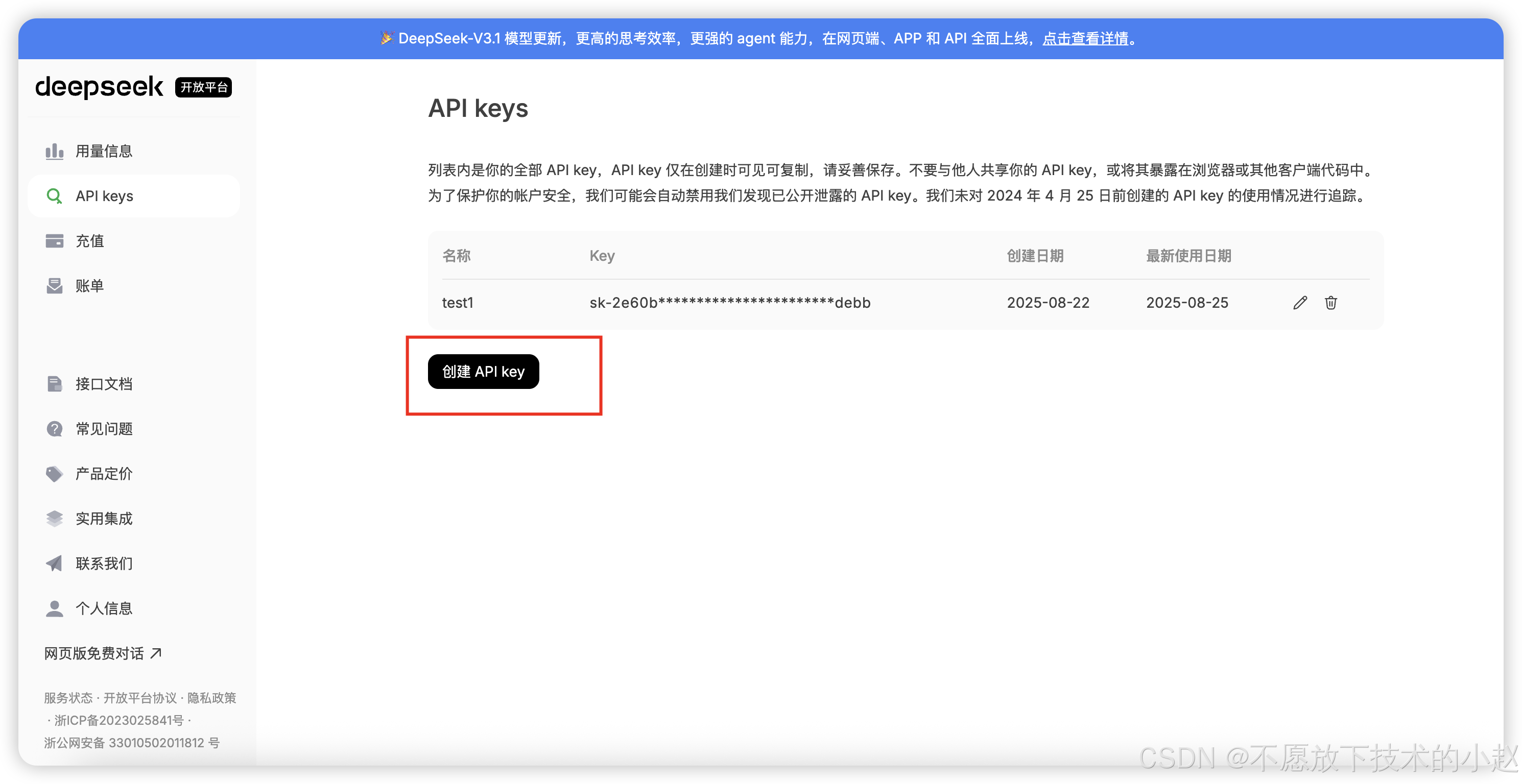The height and width of the screenshot is (784, 1522).
Task: Open the 开放平台协议 footer link
Action: pyautogui.click(x=140, y=698)
